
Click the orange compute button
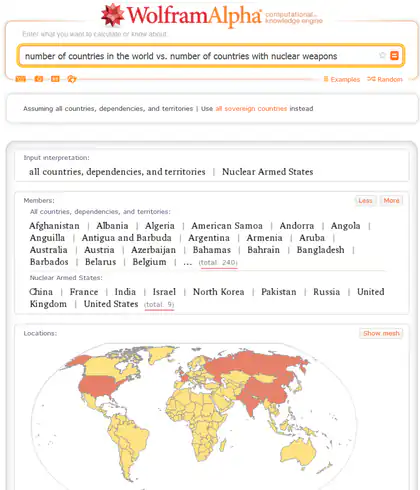[x=394, y=55]
